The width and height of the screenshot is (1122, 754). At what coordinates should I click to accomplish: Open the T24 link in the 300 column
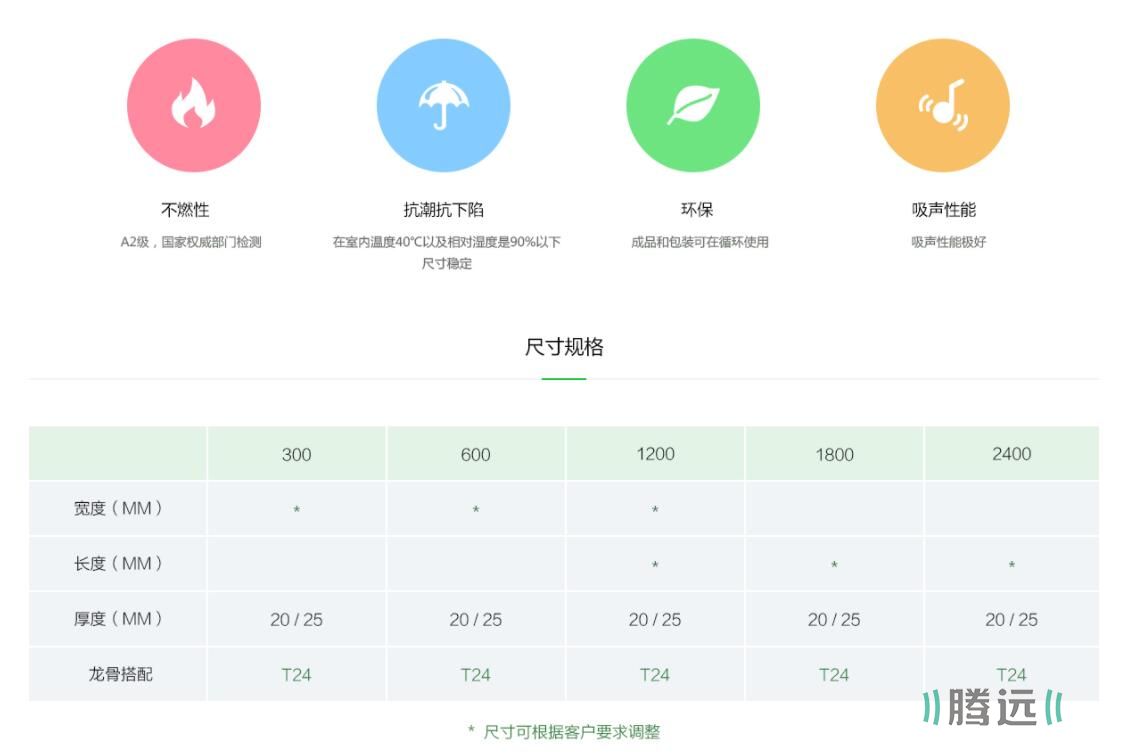296,675
